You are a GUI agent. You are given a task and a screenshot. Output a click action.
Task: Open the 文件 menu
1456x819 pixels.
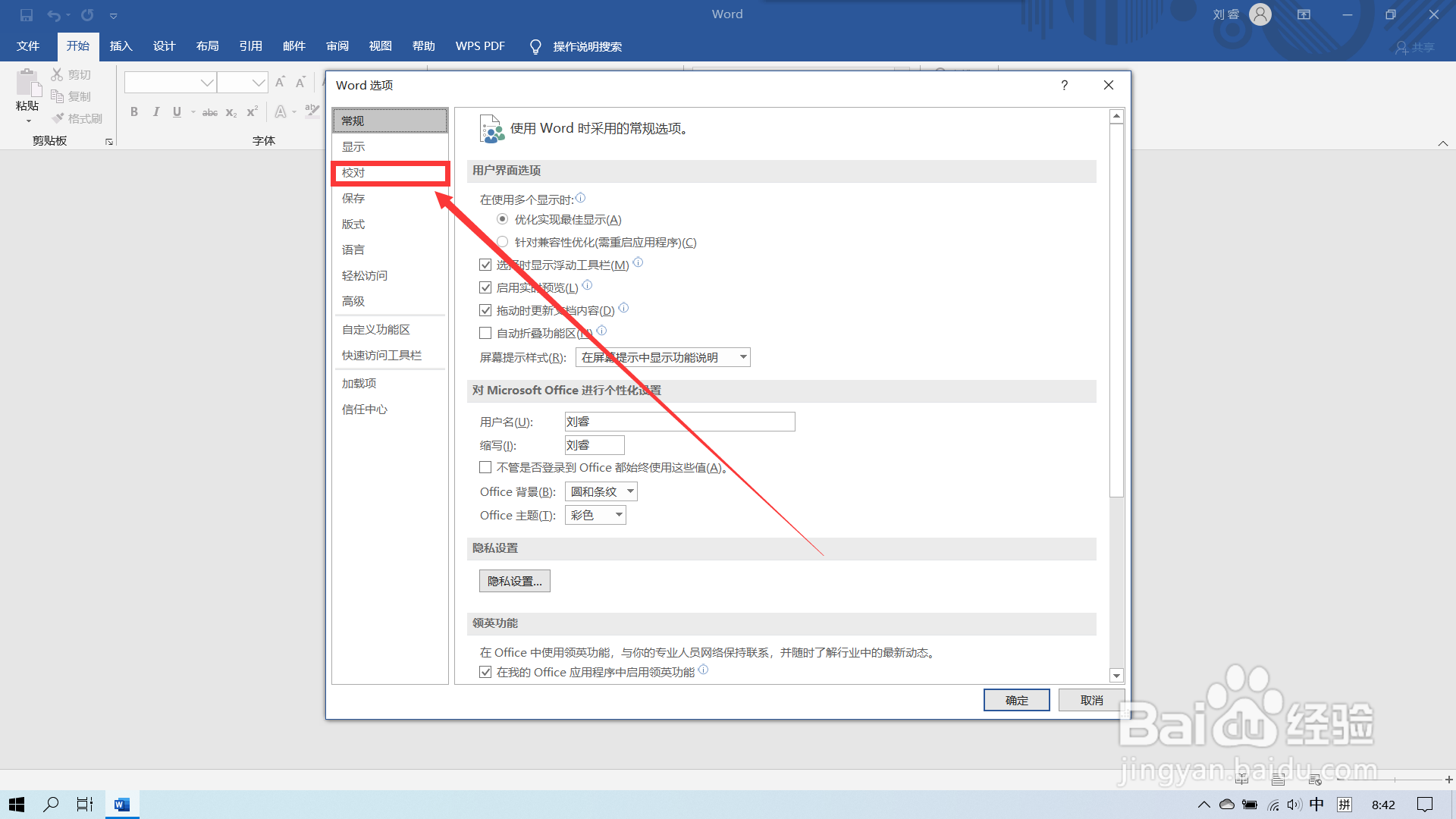[x=28, y=46]
